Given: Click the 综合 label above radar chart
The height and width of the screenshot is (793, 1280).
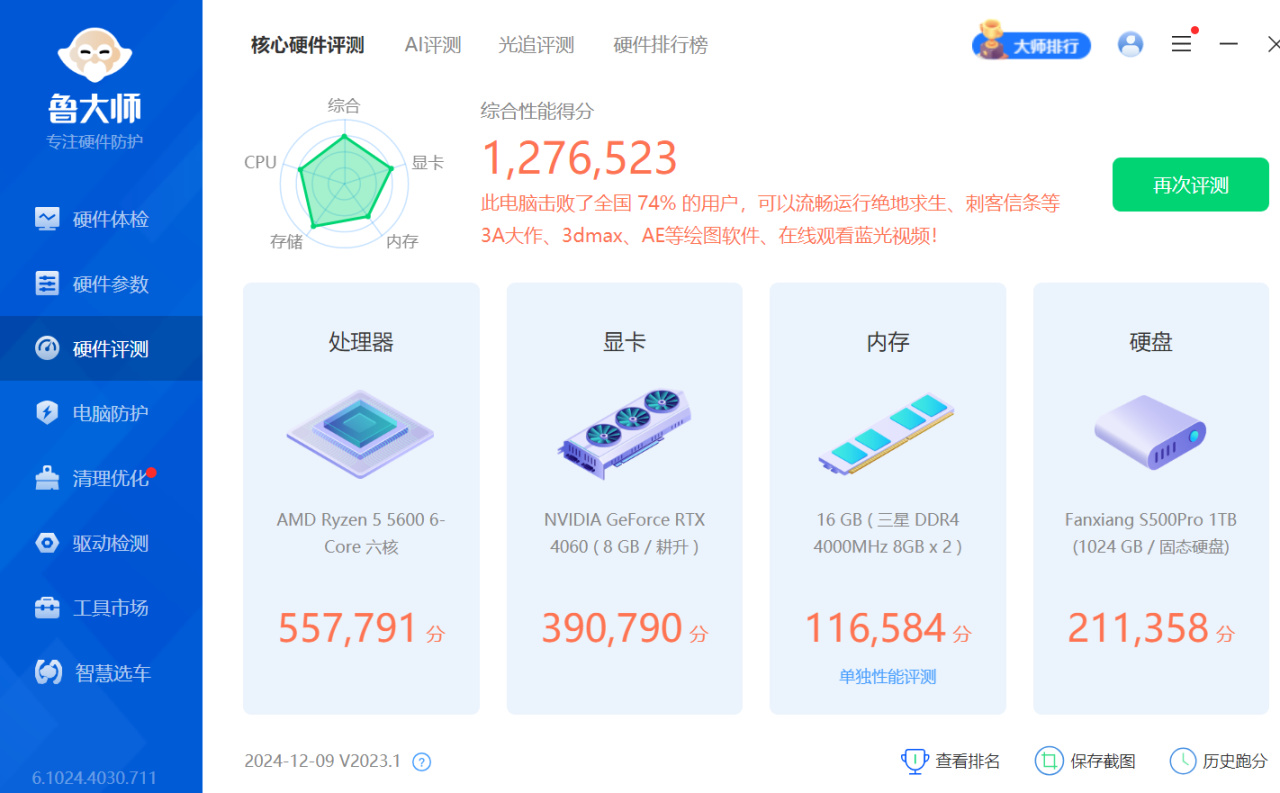Looking at the screenshot, I should (x=344, y=105).
